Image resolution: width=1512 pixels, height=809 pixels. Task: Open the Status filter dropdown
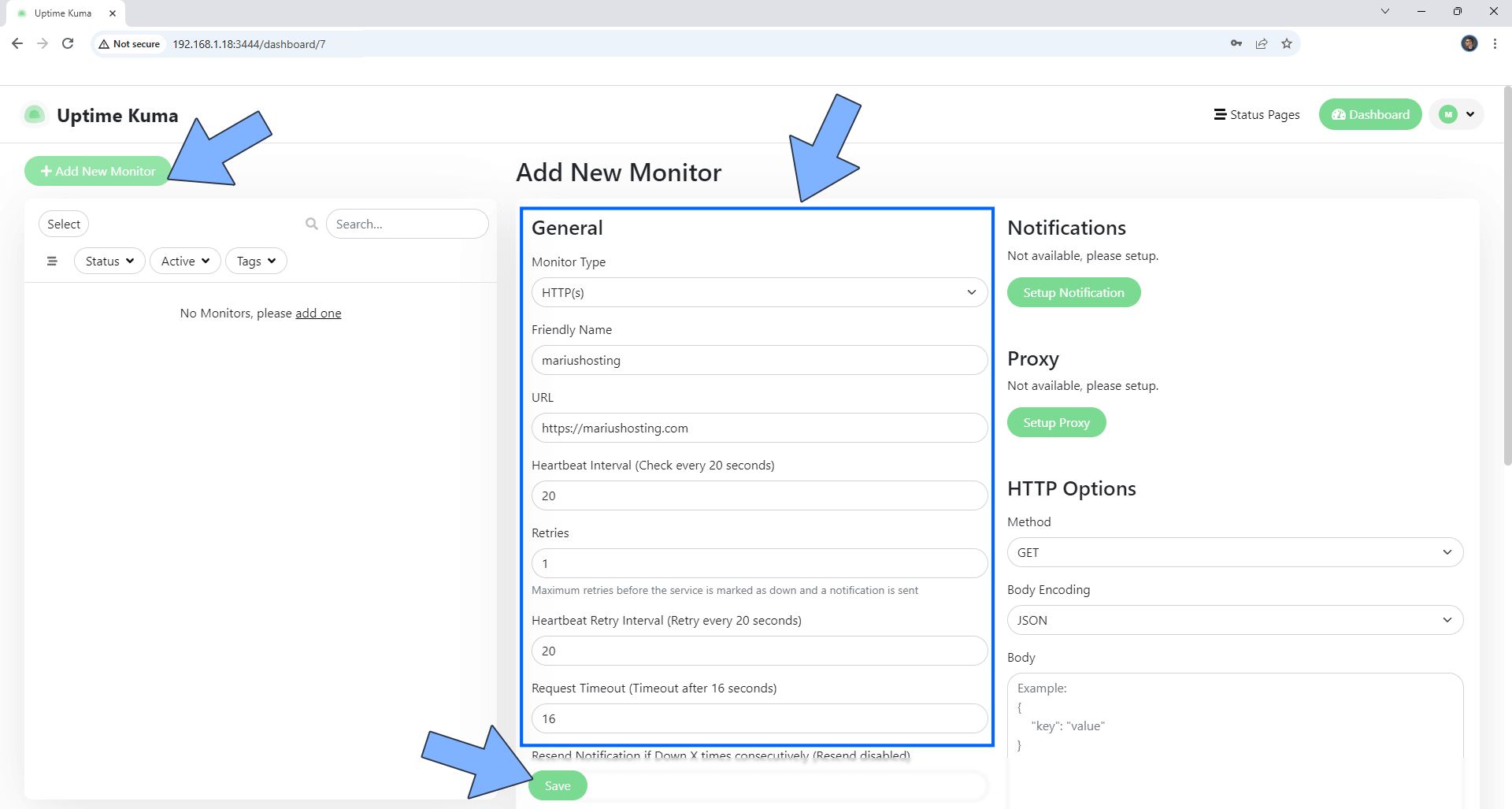(x=109, y=261)
